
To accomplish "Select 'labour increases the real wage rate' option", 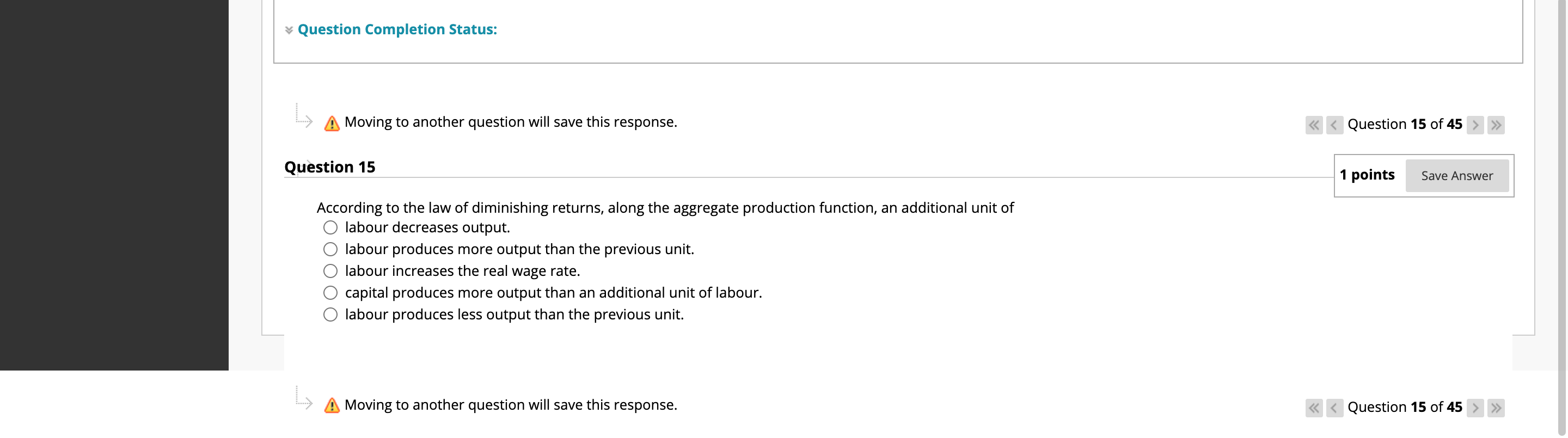I will [330, 271].
